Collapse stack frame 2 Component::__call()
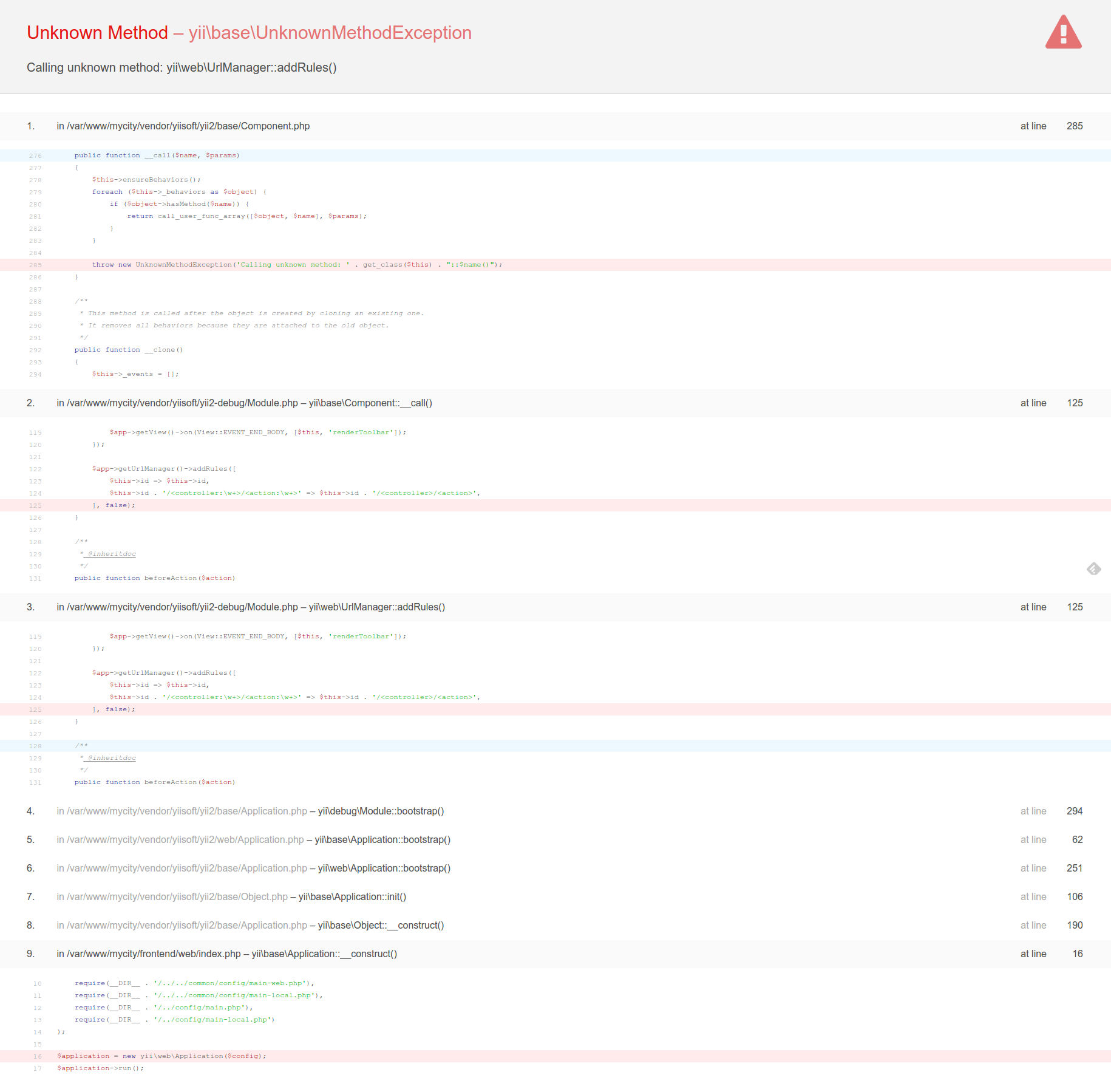Screen dimensions: 1111x1092 point(555,403)
